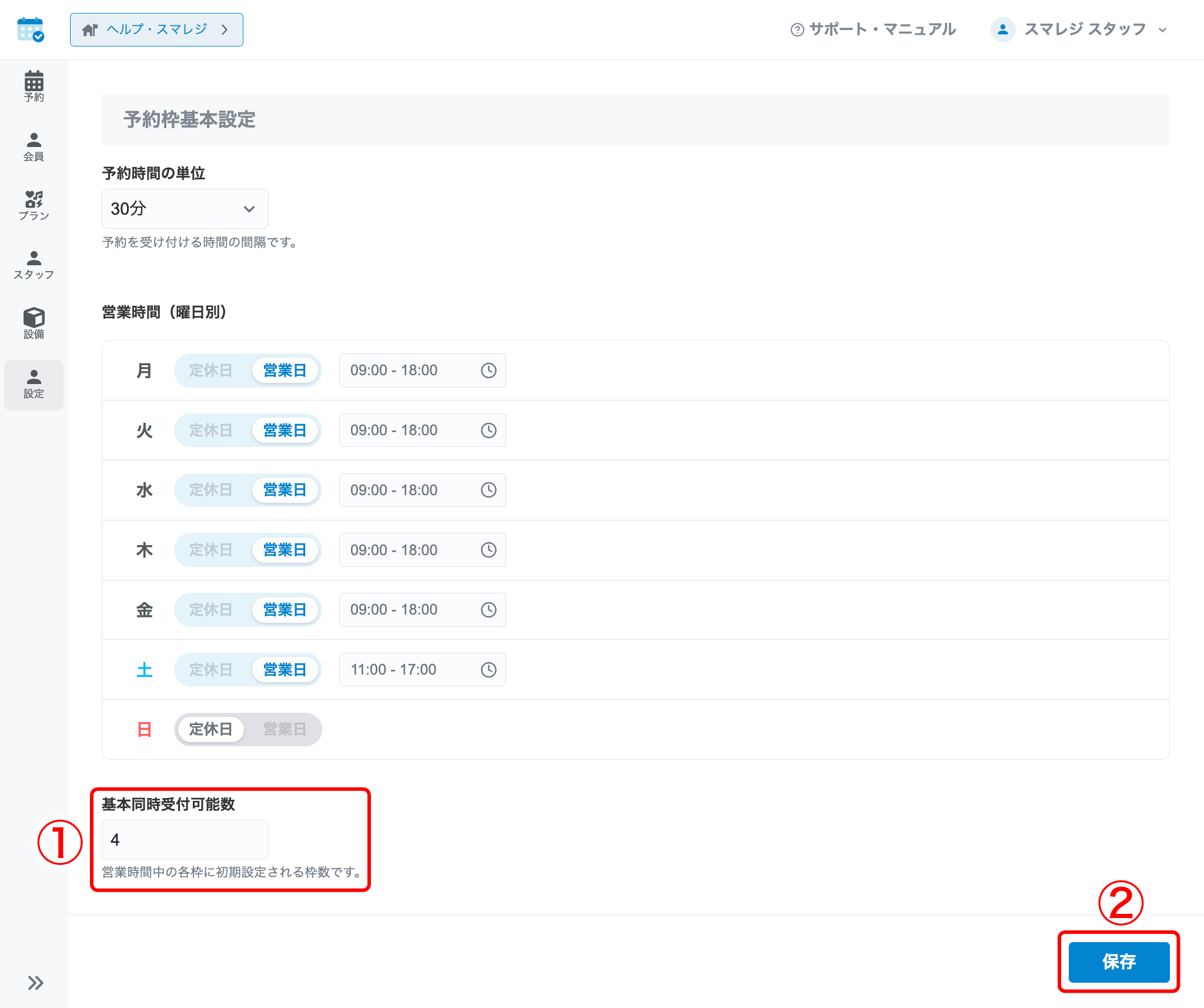The height and width of the screenshot is (1008, 1204).
Task: Open the ヘルプ・スマレジ store breadcrumb selector
Action: pyautogui.click(x=156, y=29)
